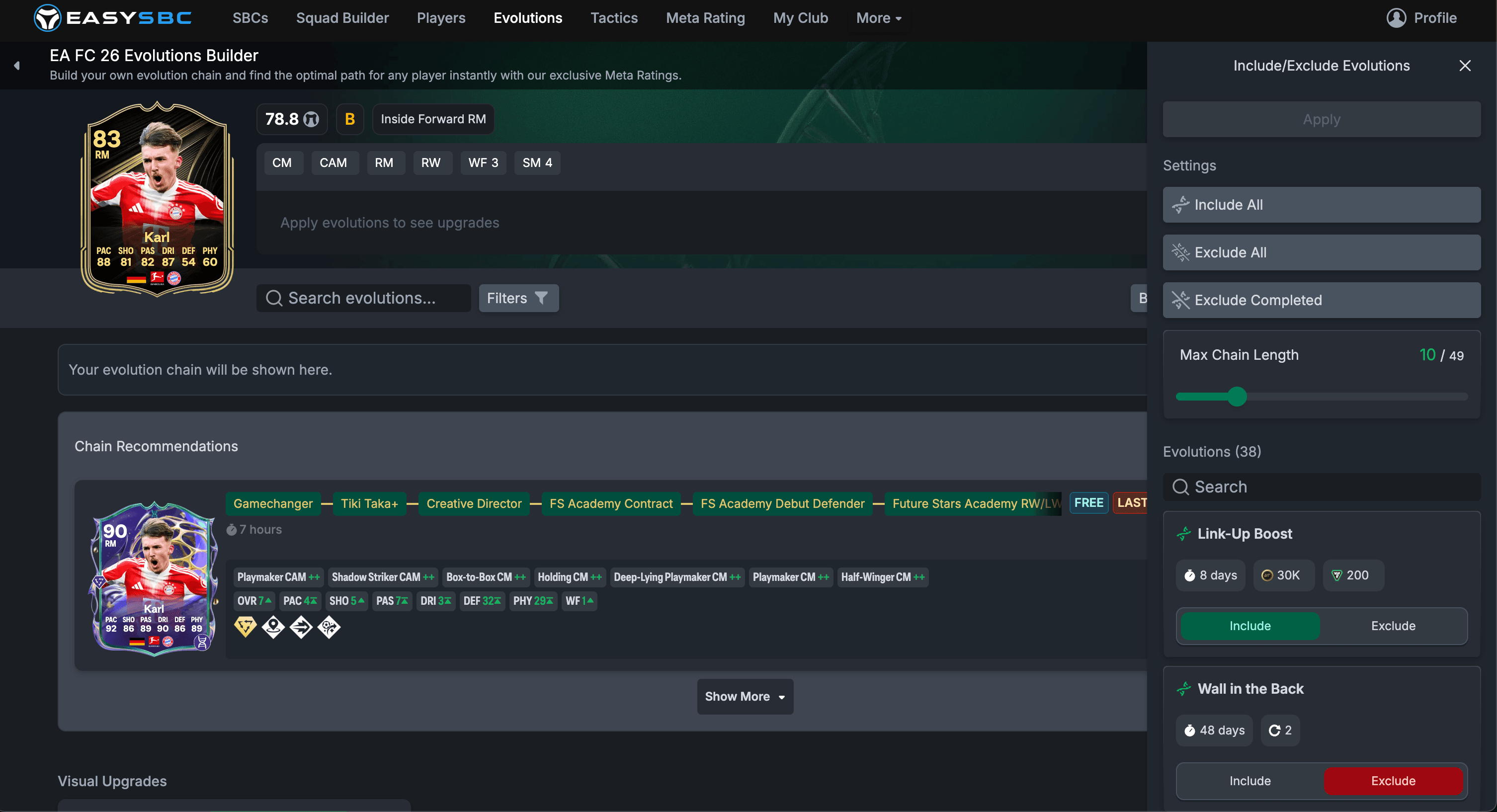Viewport: 1497px width, 812px height.
Task: Open the Players page
Action: click(441, 18)
